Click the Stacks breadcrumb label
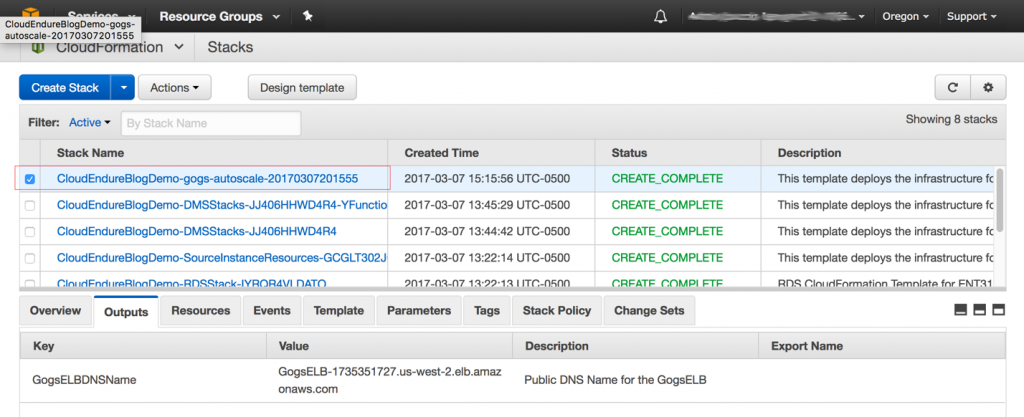The width and height of the screenshot is (1024, 417). coord(231,48)
